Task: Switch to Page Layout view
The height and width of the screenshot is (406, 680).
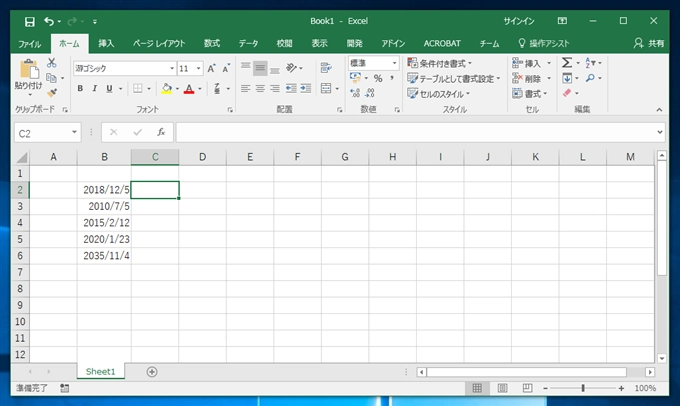Action: pyautogui.click(x=502, y=388)
